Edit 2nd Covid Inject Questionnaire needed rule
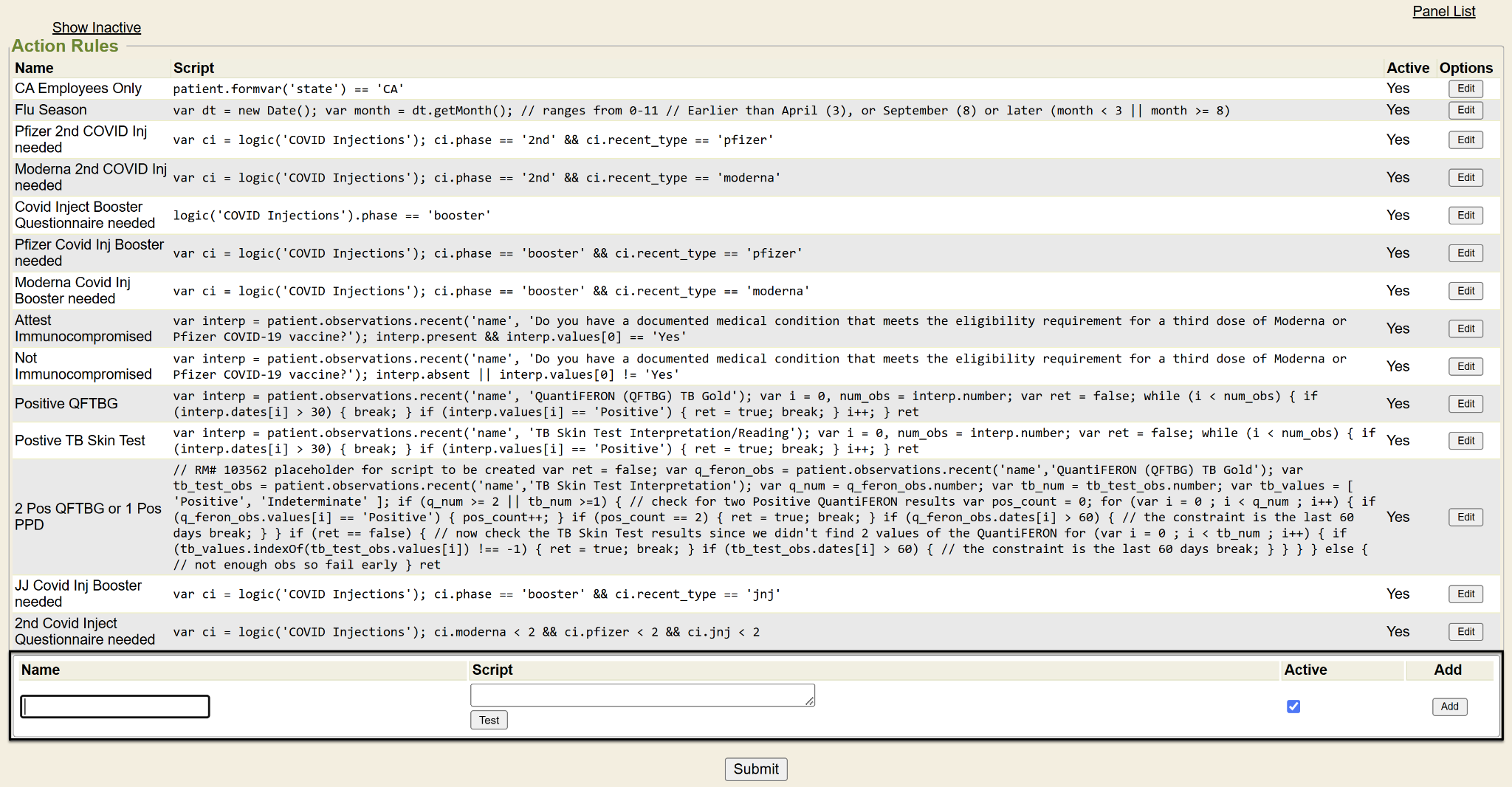The width and height of the screenshot is (1512, 787). pyautogui.click(x=1465, y=632)
